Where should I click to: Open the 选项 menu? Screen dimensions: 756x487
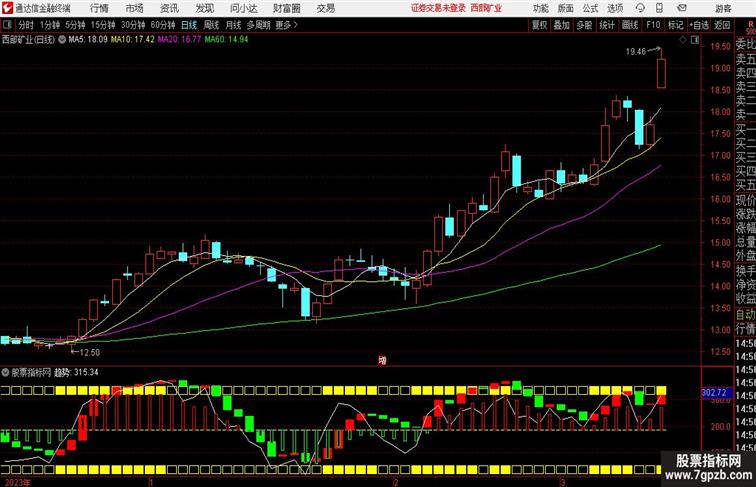615,8
